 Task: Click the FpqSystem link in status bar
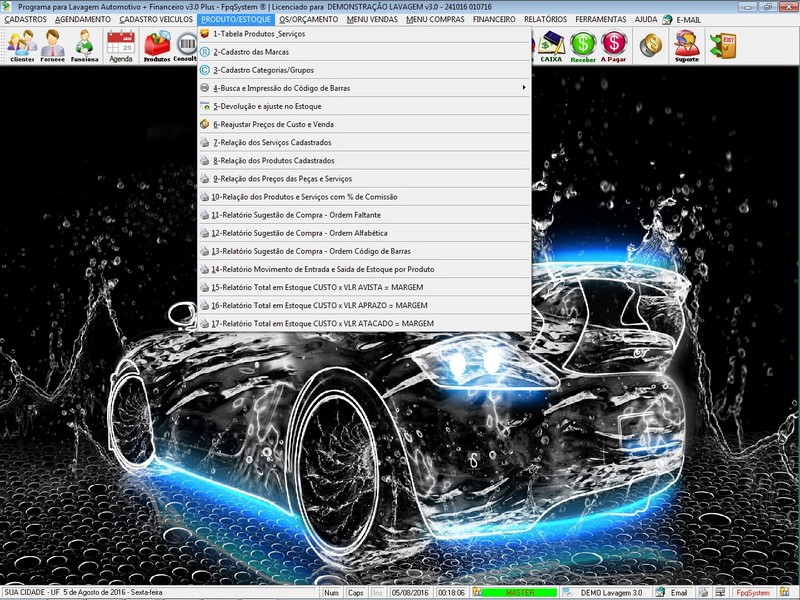753,592
